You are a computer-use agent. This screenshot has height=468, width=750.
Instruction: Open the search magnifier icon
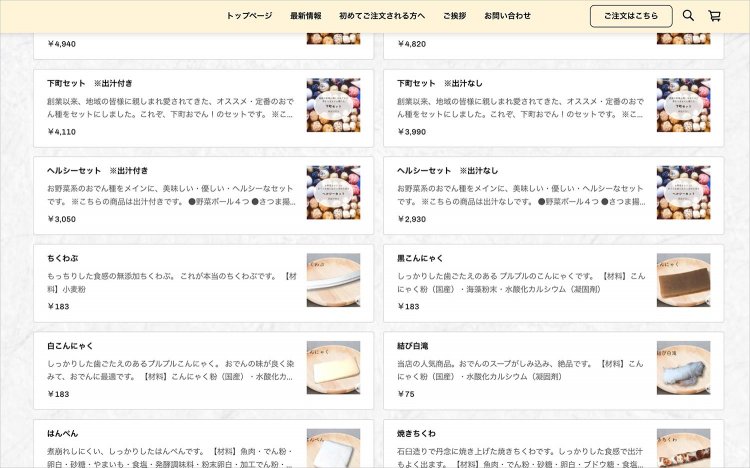[x=688, y=16]
